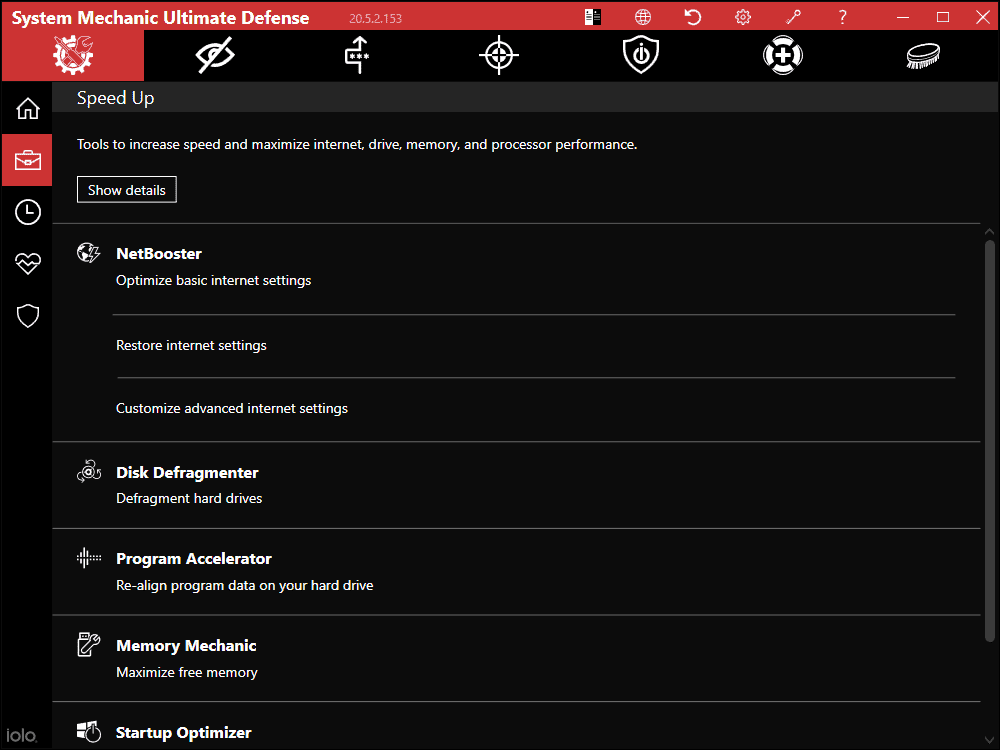
Task: Select the Search and Recover icon
Action: coord(782,55)
